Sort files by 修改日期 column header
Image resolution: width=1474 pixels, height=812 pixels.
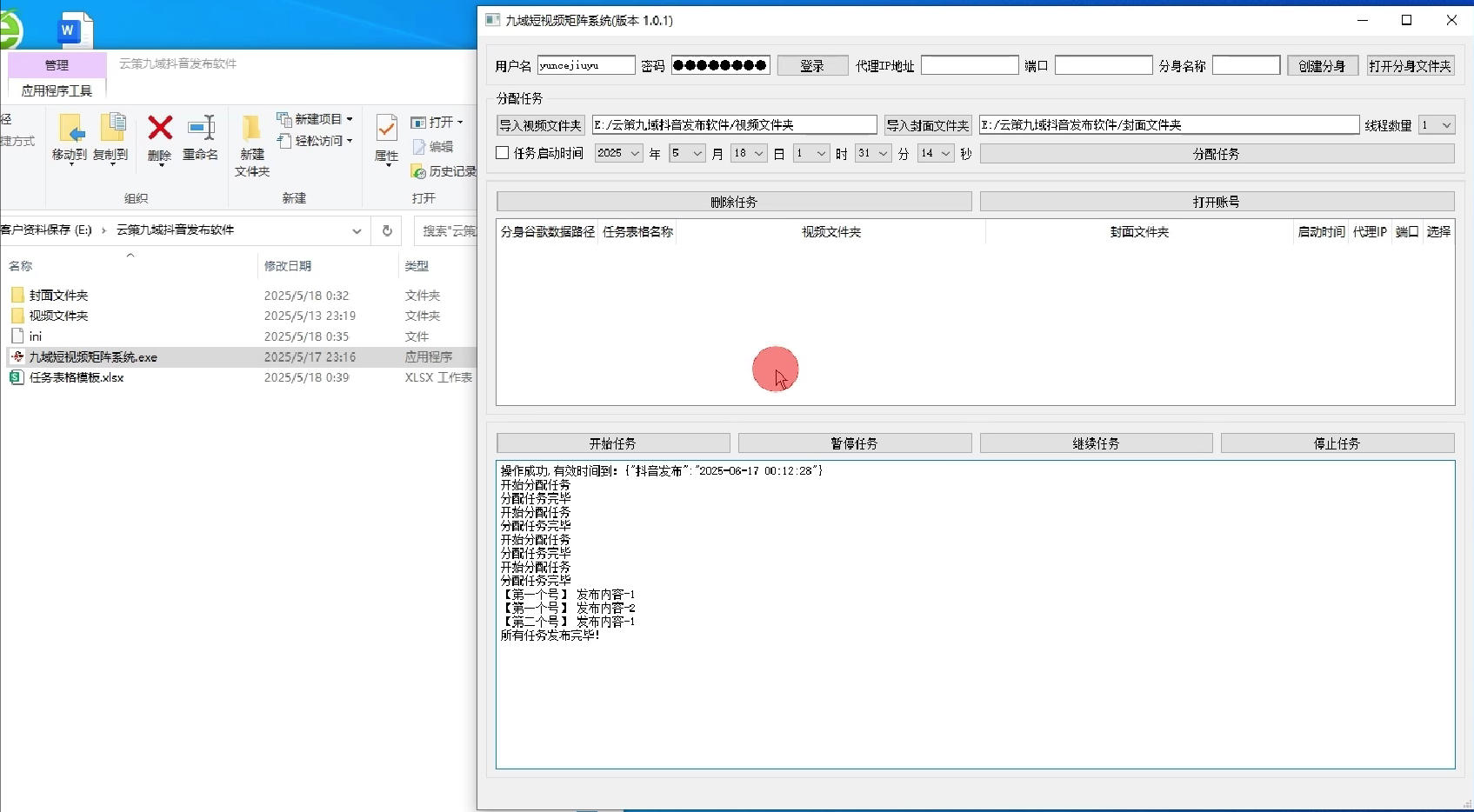click(x=288, y=266)
